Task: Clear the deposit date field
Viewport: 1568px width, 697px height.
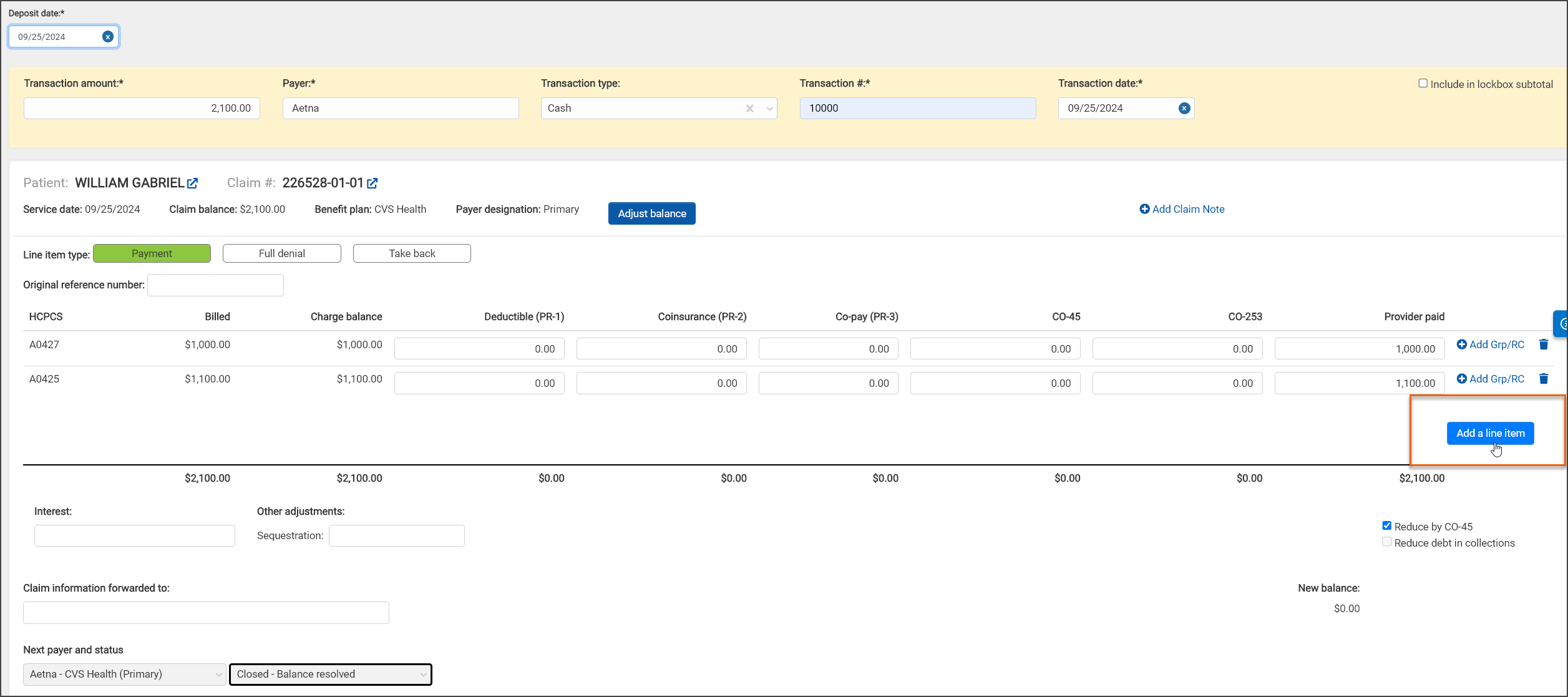Action: [108, 37]
